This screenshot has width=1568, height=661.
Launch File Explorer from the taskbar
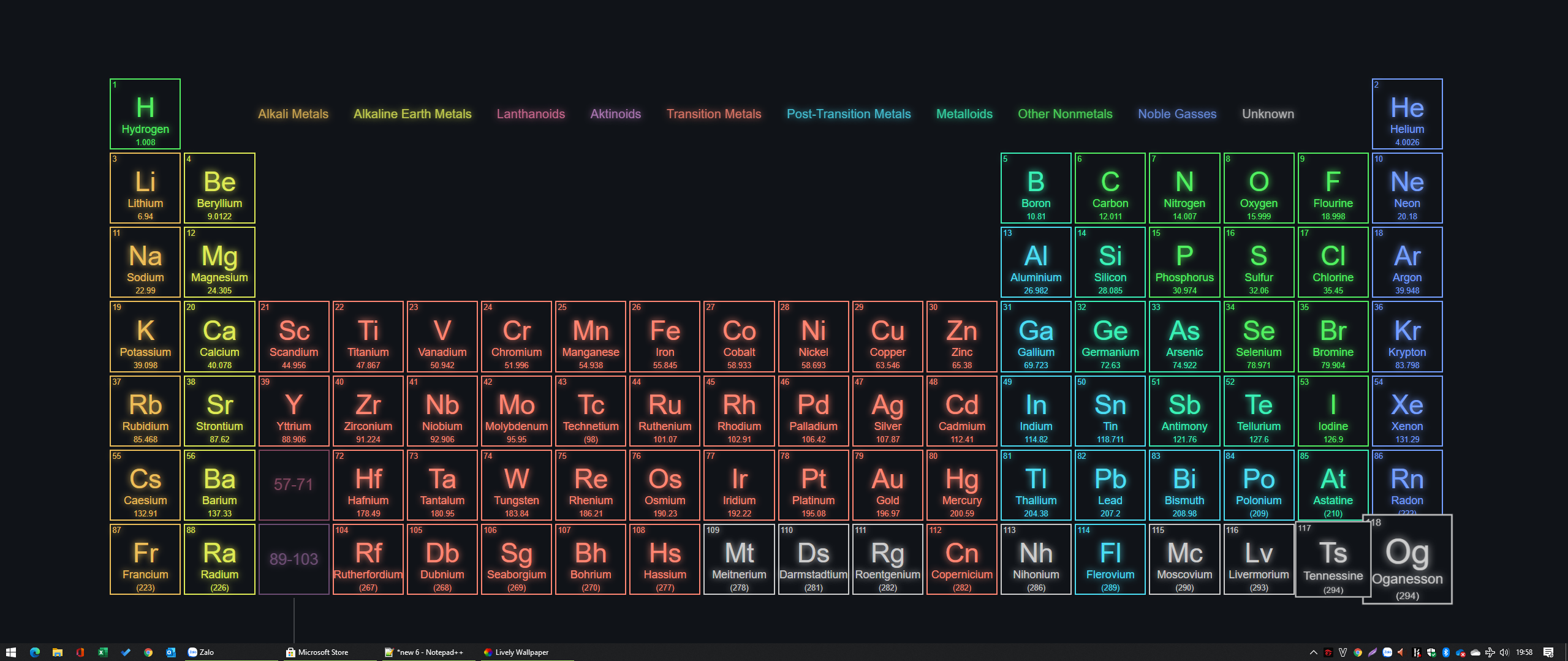[57, 652]
